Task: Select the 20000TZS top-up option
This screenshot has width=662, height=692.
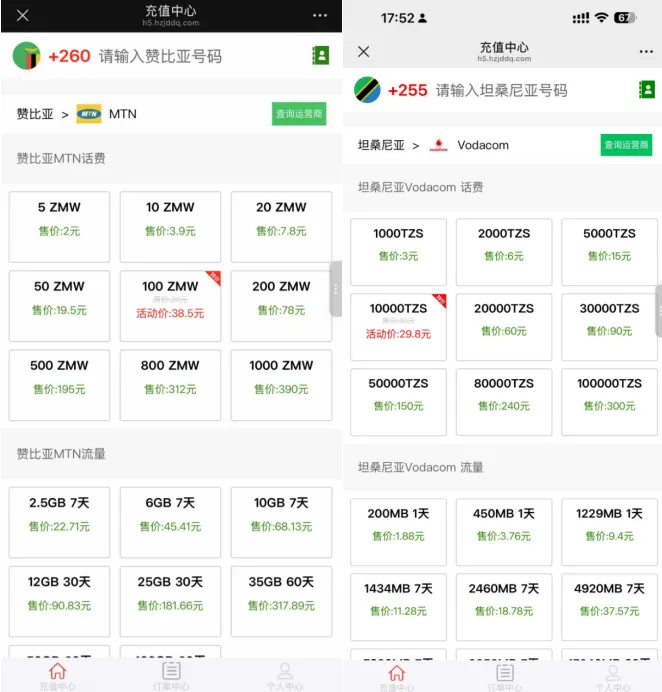Action: 504,327
